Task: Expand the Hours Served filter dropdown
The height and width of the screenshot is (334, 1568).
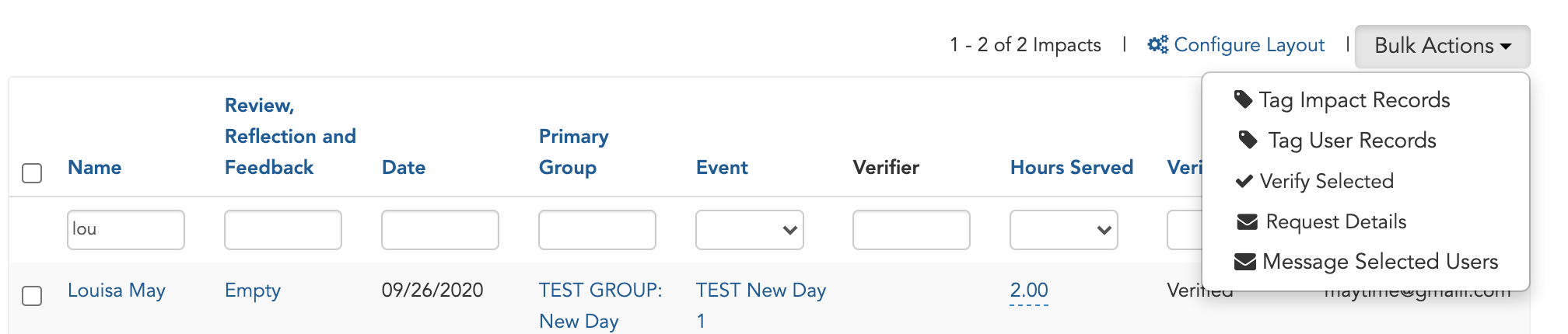Action: (1064, 230)
